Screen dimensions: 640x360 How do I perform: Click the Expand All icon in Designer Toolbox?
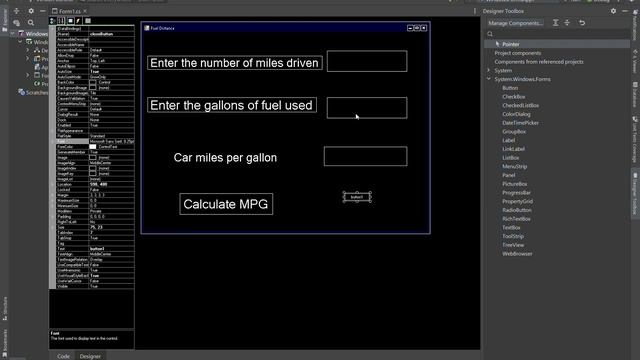point(556,23)
